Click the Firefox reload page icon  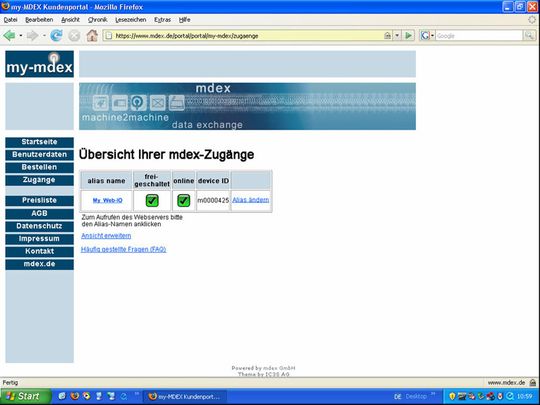(x=56, y=35)
